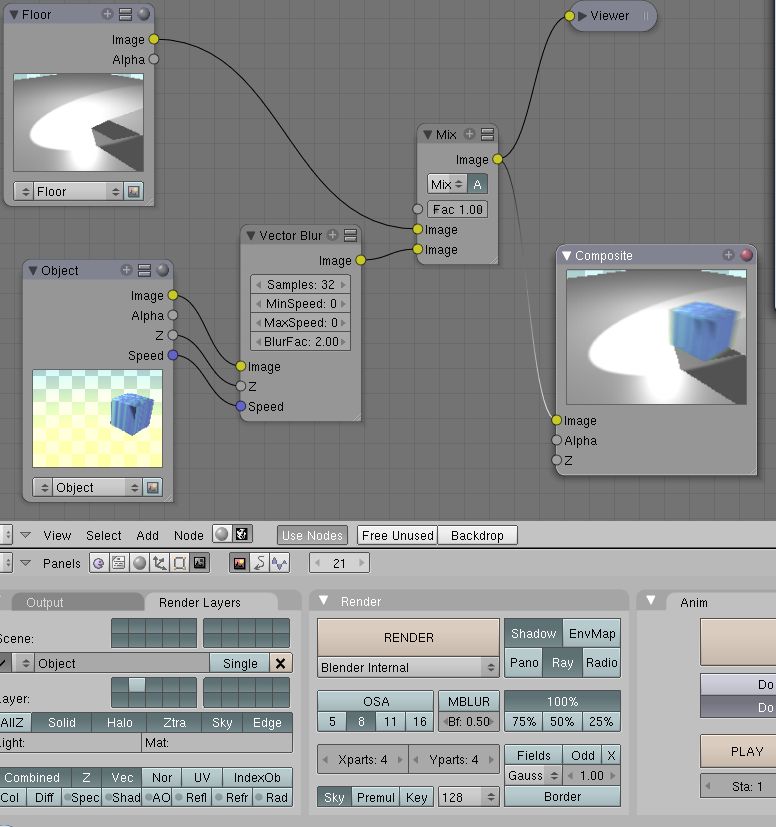Open Editing context square icon
This screenshot has height=827, width=776.
click(179, 563)
